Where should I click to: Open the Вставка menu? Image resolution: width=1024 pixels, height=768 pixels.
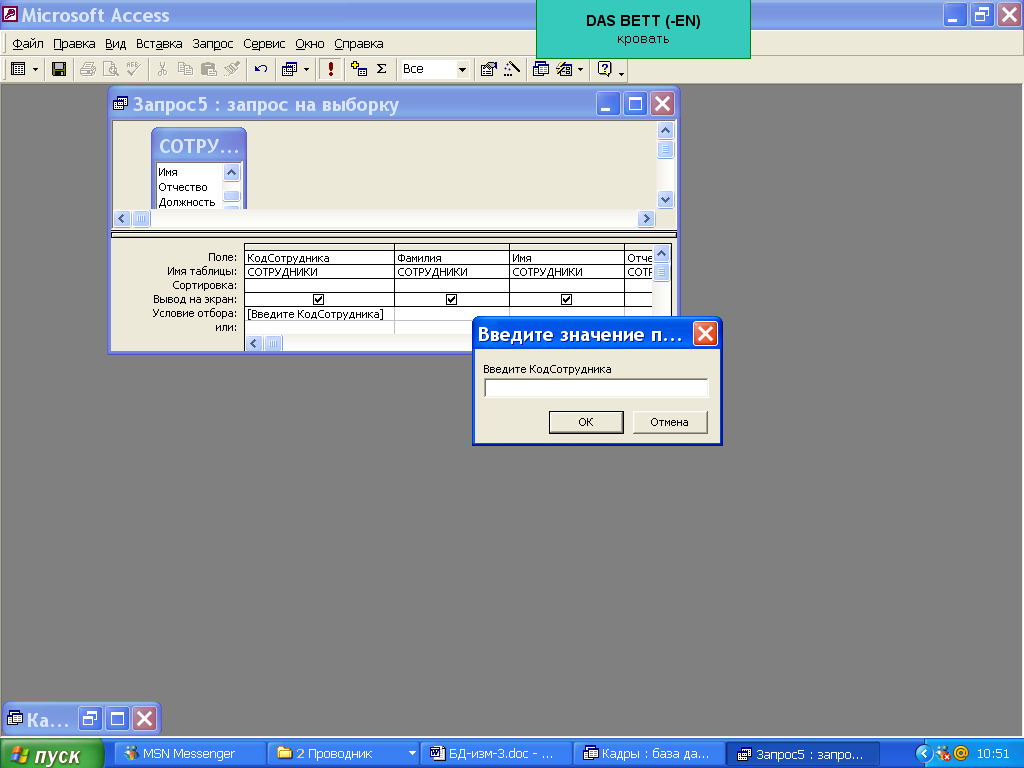point(159,44)
